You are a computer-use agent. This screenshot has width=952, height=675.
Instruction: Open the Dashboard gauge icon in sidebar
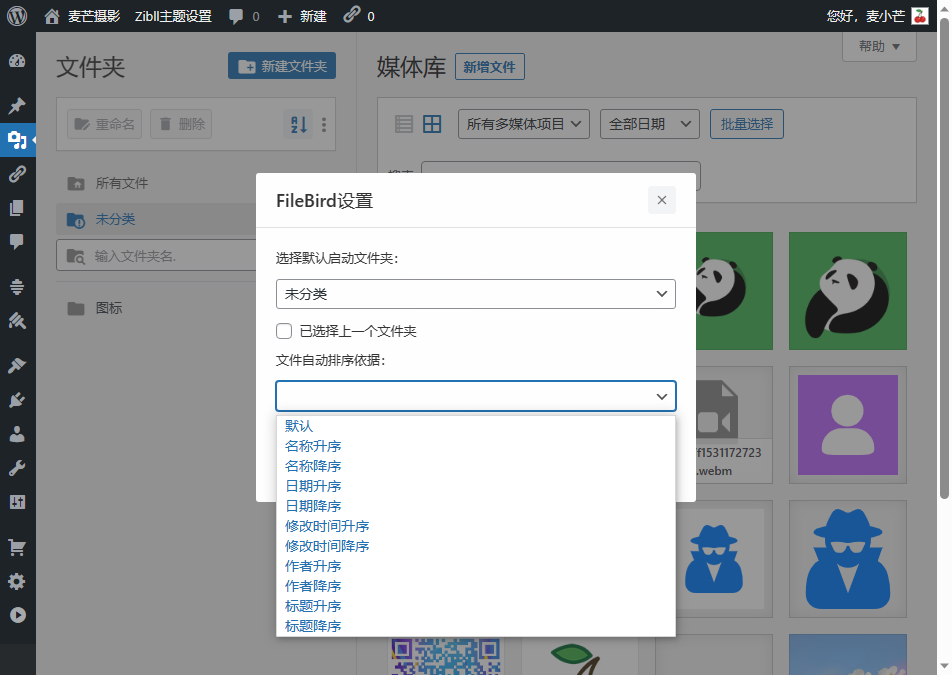[x=17, y=61]
